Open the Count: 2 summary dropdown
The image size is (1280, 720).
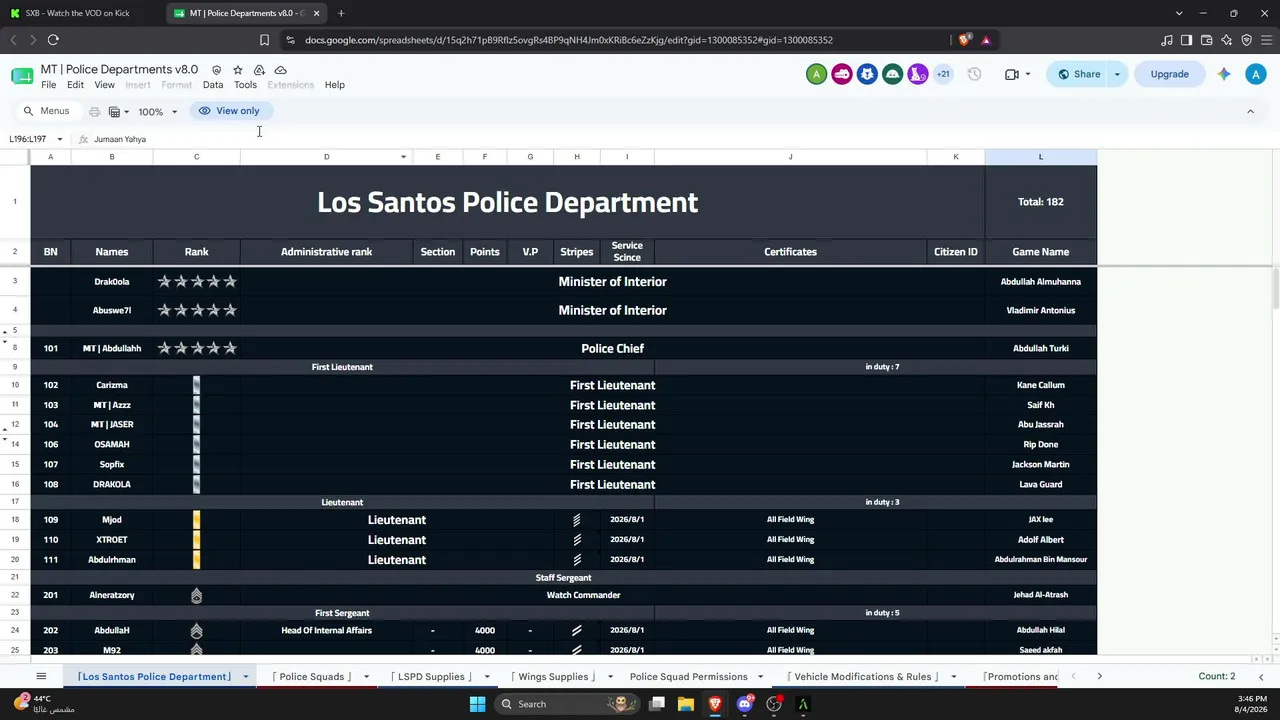coord(1217,677)
